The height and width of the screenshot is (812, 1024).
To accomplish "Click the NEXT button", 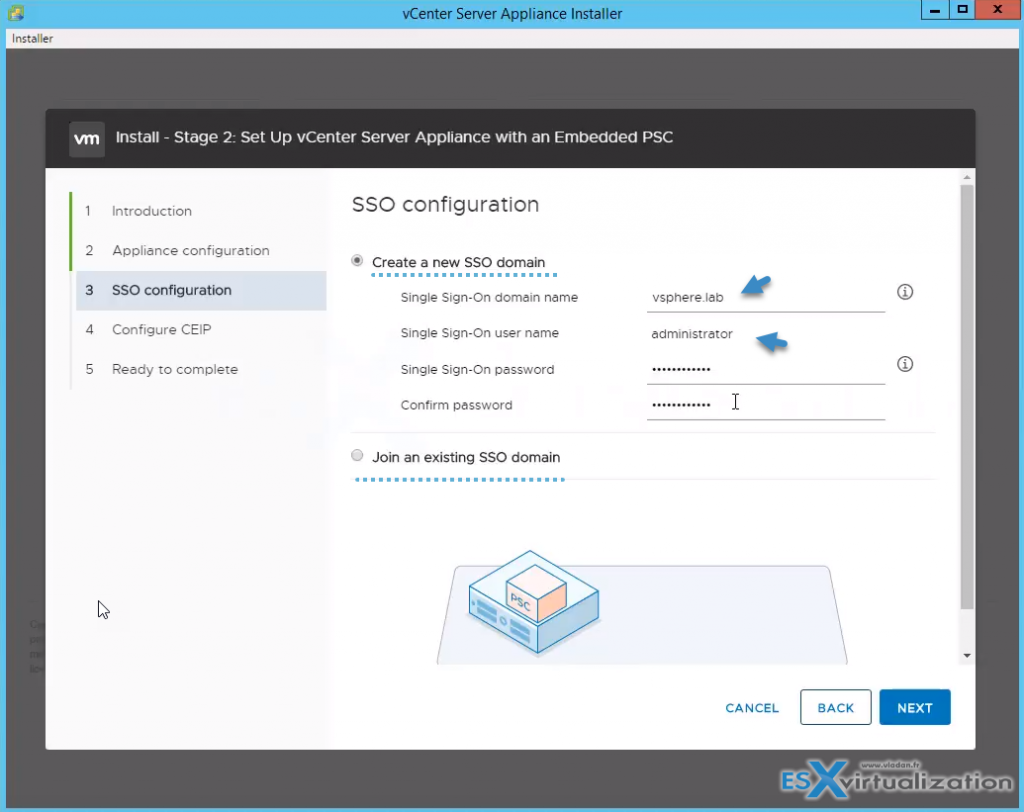I will [x=914, y=707].
